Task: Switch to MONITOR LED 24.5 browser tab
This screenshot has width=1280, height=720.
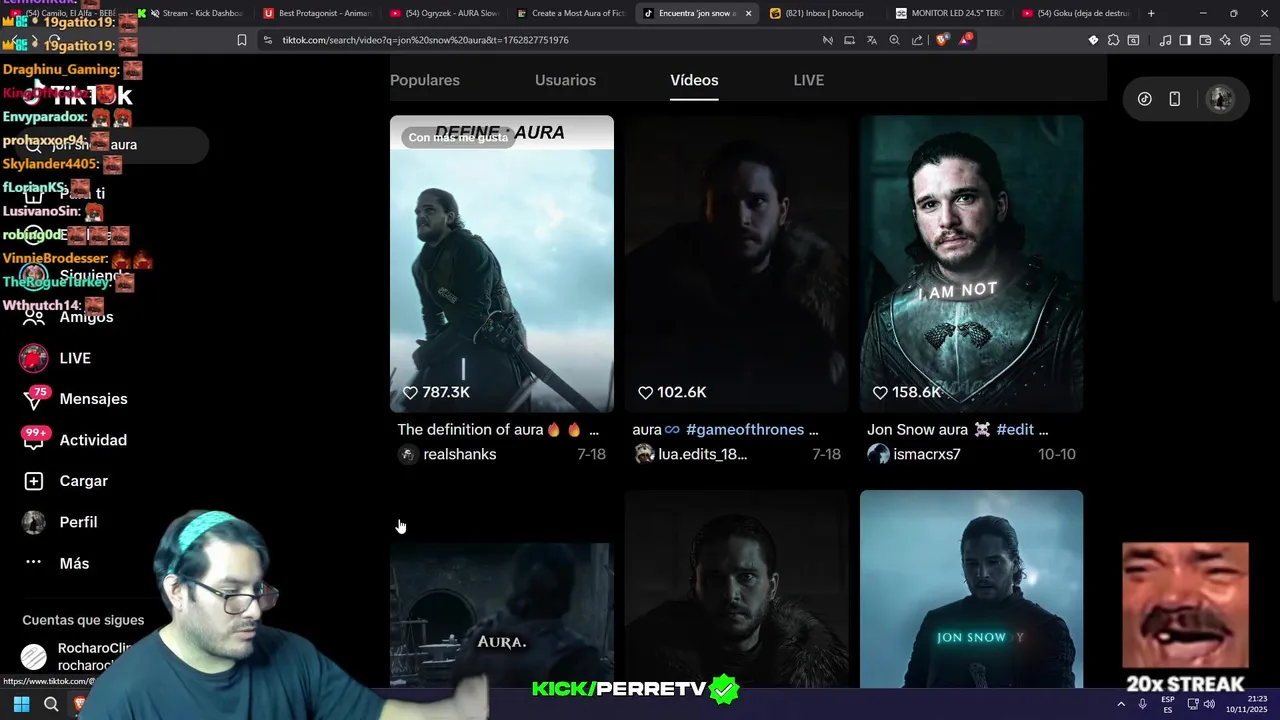Action: (949, 13)
